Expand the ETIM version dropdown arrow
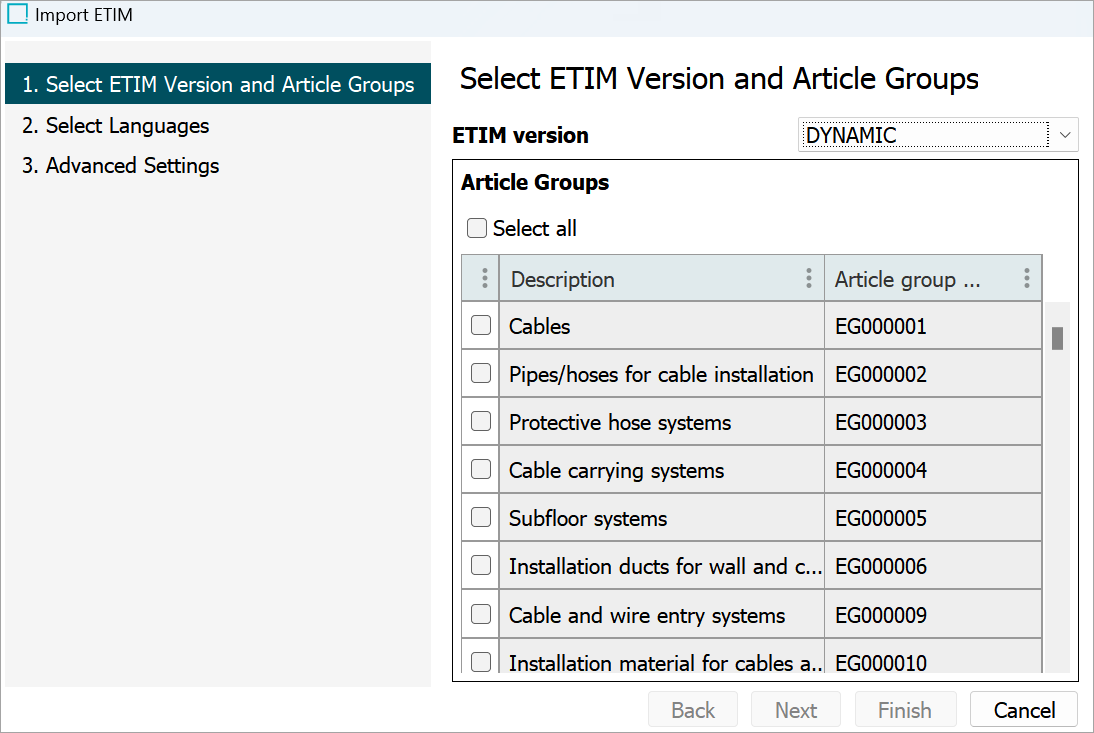1094x733 pixels. [x=1065, y=134]
